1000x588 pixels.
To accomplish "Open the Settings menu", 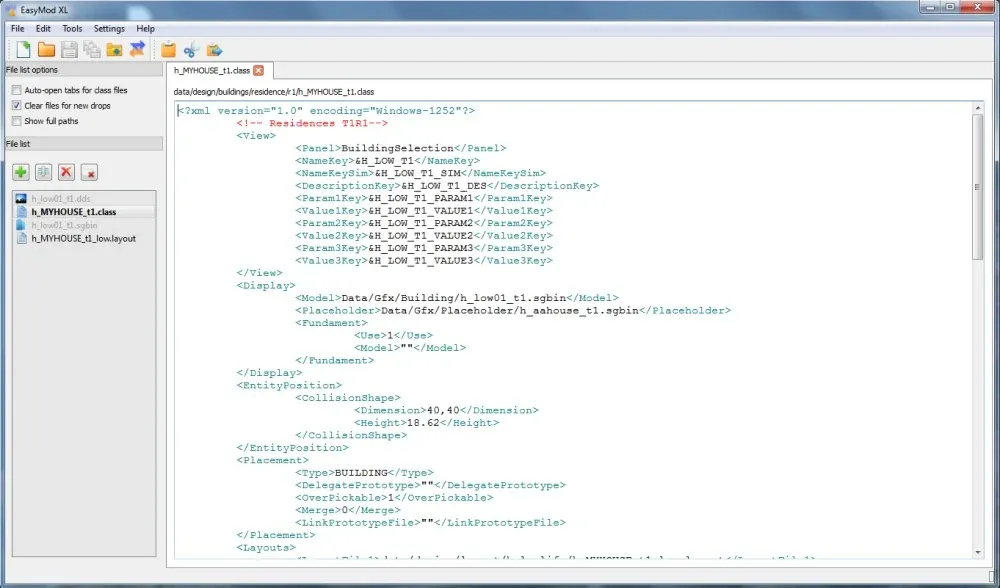I will [109, 29].
